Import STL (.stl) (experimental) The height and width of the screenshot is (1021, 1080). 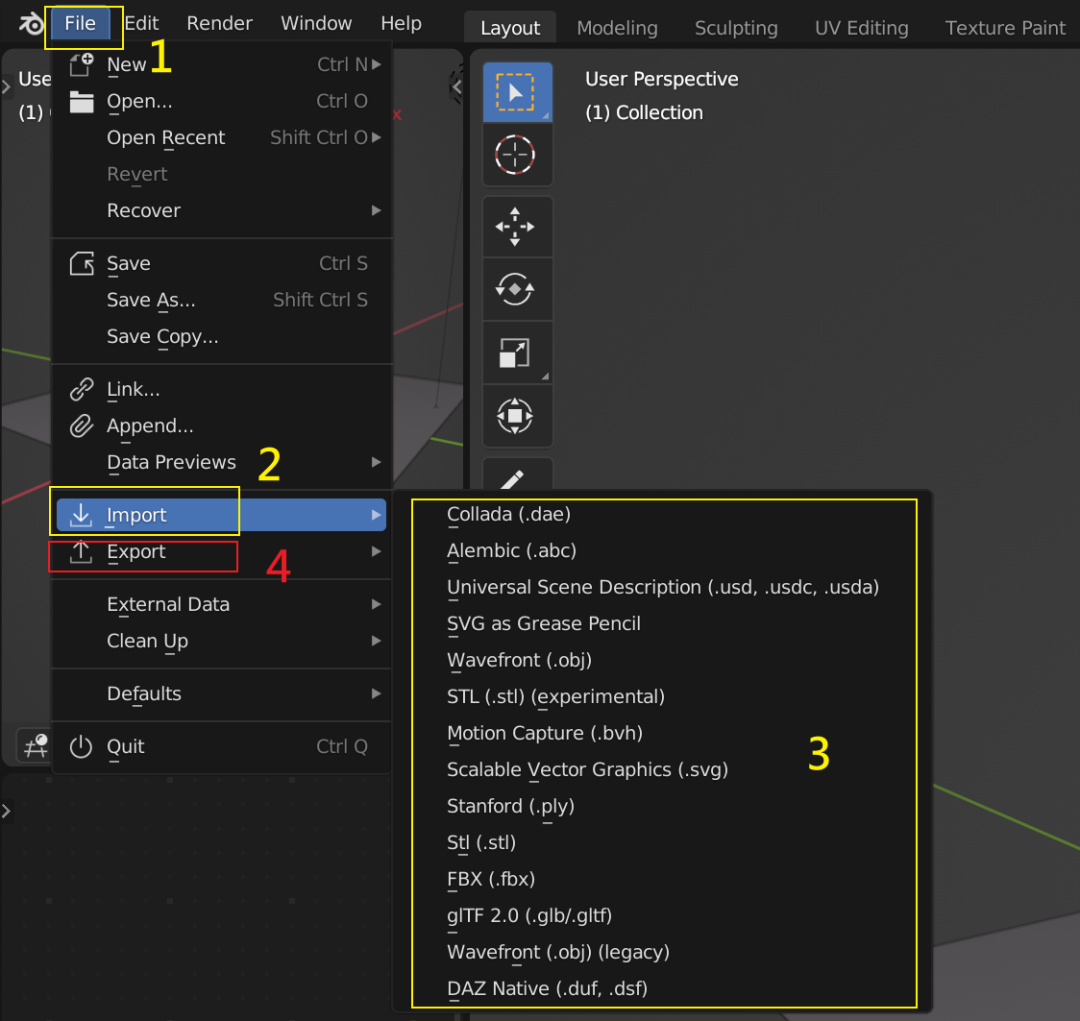(665, 697)
